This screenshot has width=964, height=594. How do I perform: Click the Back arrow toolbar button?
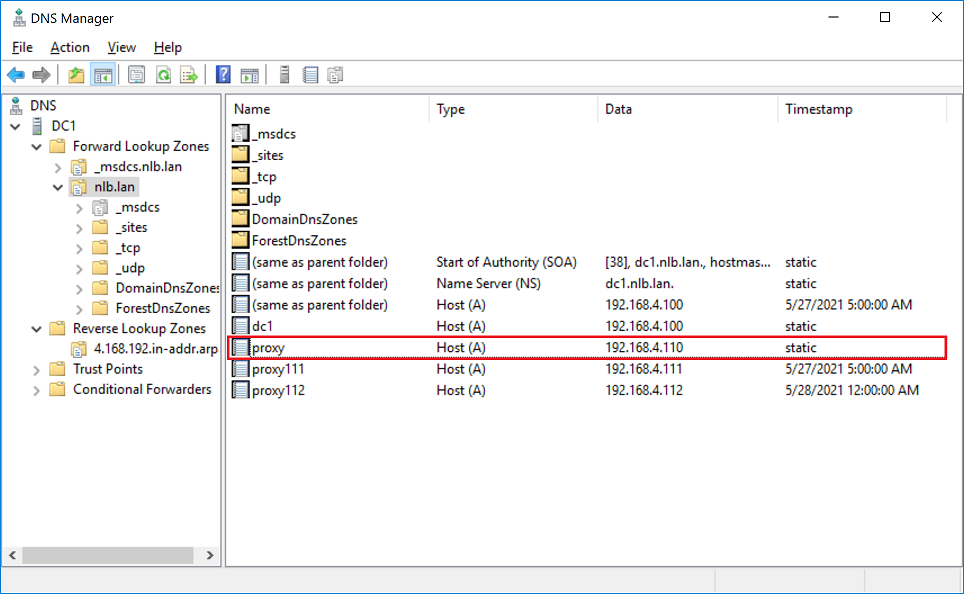click(16, 75)
